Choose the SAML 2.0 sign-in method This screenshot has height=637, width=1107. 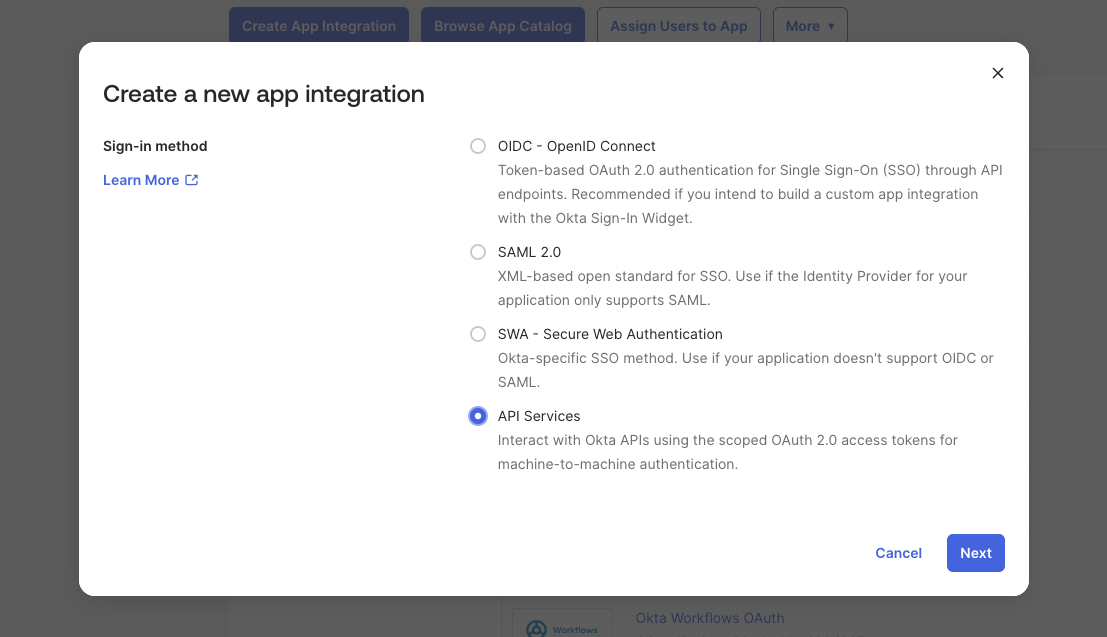point(478,252)
